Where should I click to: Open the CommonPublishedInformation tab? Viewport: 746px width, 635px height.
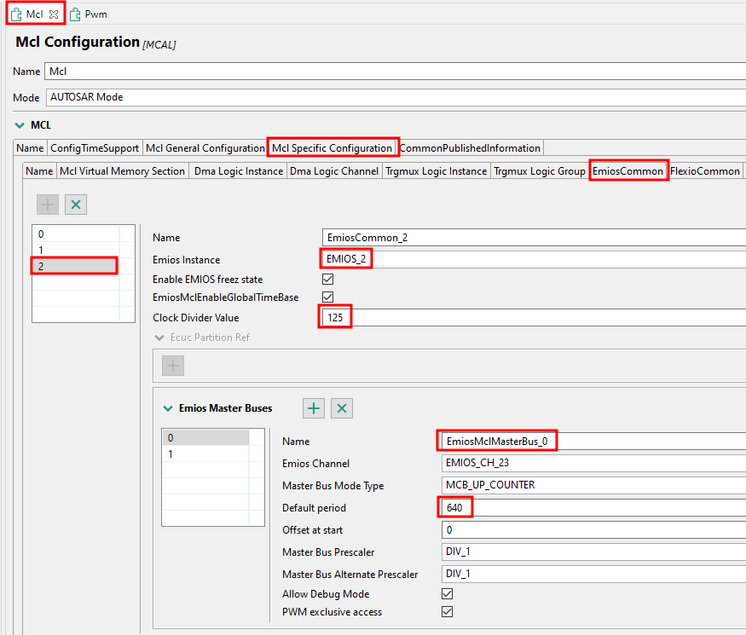pyautogui.click(x=470, y=148)
